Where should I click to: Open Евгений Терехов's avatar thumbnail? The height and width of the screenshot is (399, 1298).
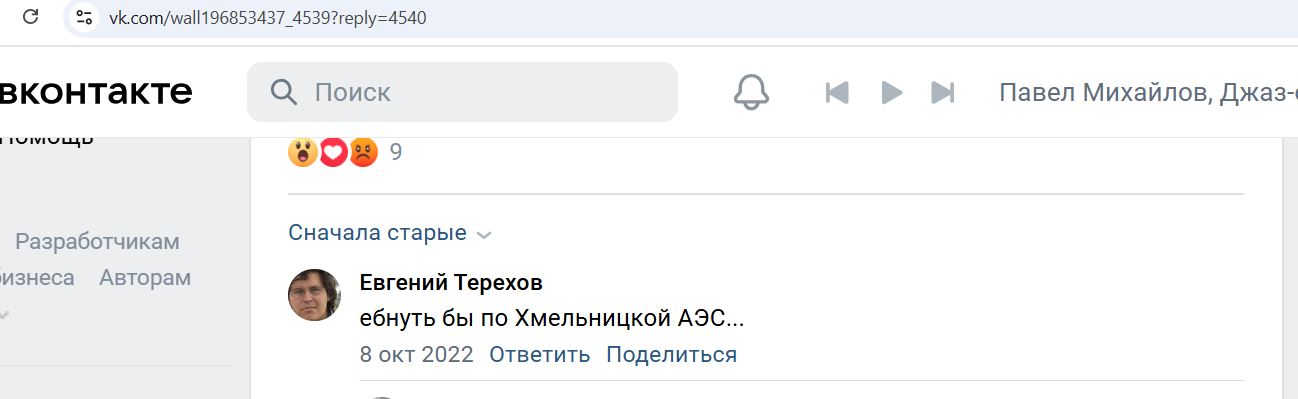pyautogui.click(x=315, y=295)
